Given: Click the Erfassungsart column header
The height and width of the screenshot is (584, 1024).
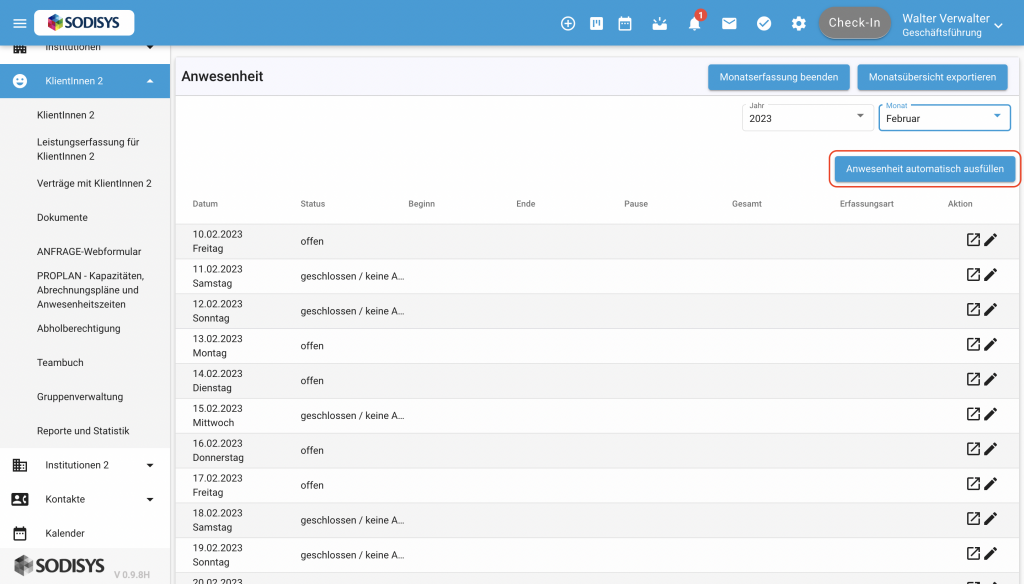Looking at the screenshot, I should point(867,204).
